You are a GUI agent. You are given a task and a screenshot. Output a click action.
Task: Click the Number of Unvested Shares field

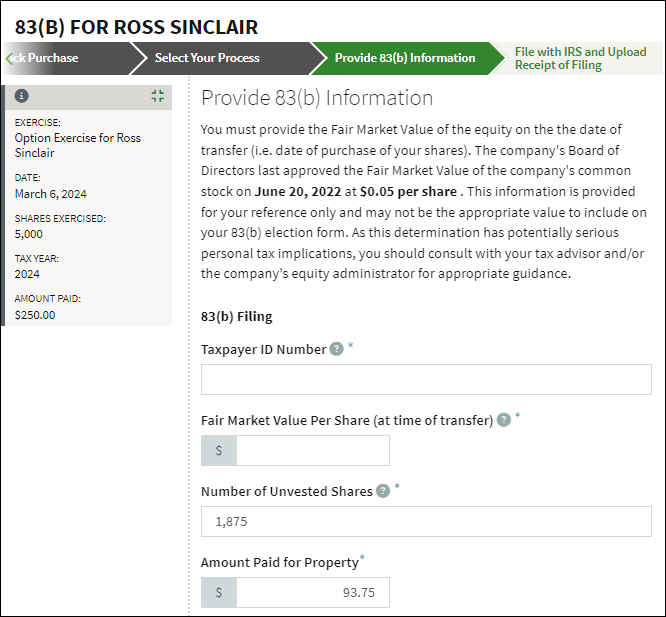(x=426, y=521)
